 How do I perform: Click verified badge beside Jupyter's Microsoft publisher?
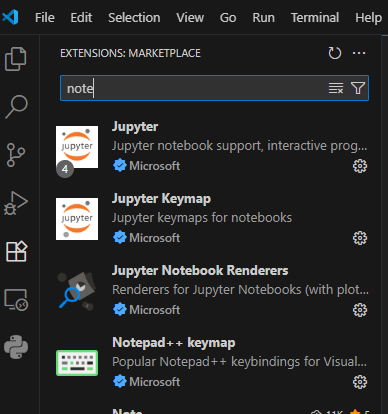tap(120, 166)
